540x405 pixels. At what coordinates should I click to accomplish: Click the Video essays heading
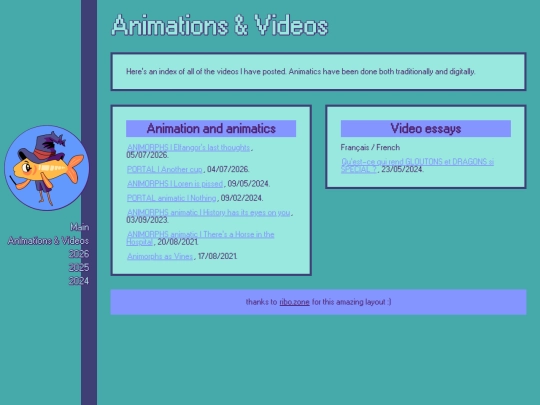tap(426, 128)
